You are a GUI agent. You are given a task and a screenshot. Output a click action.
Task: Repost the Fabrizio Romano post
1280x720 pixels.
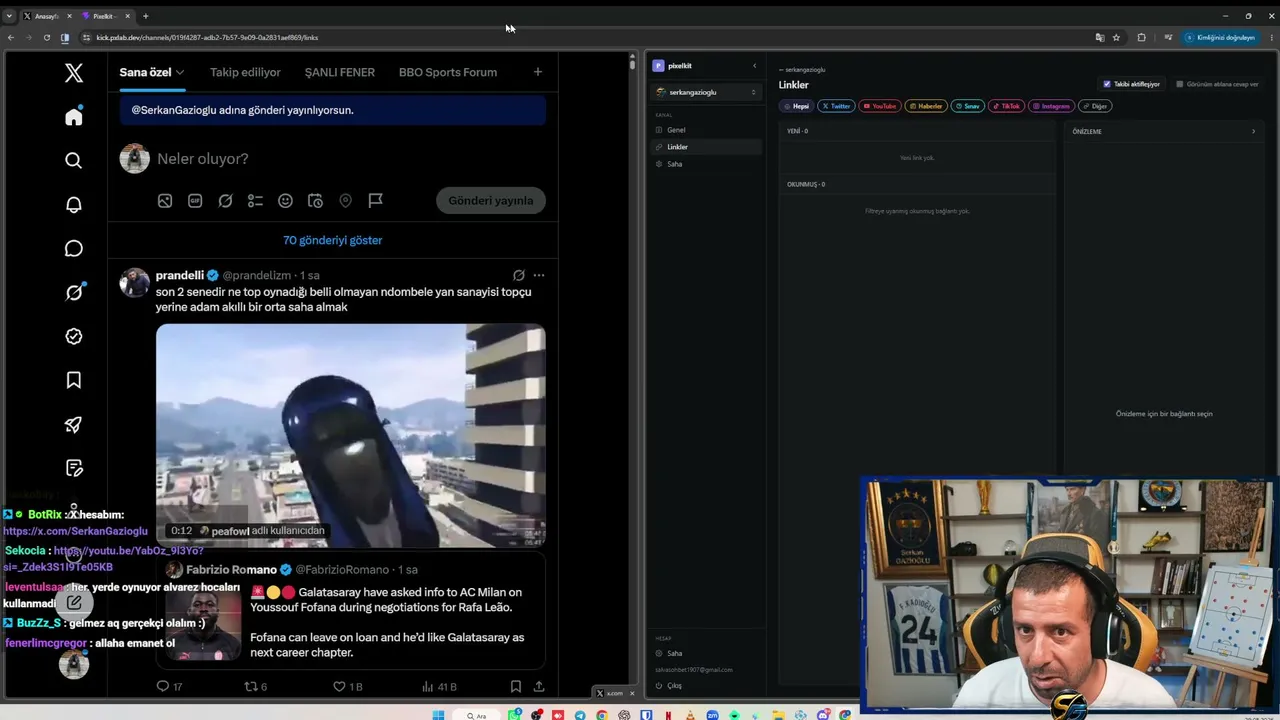pyautogui.click(x=251, y=686)
